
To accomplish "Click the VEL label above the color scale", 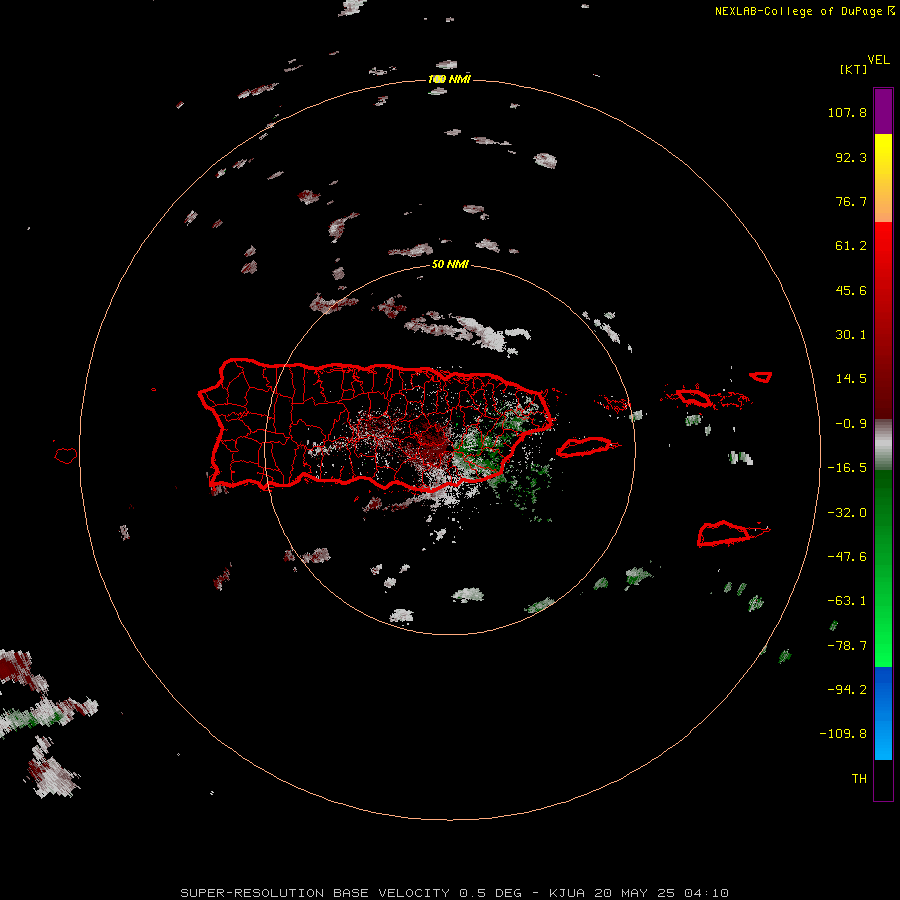I will tap(878, 60).
